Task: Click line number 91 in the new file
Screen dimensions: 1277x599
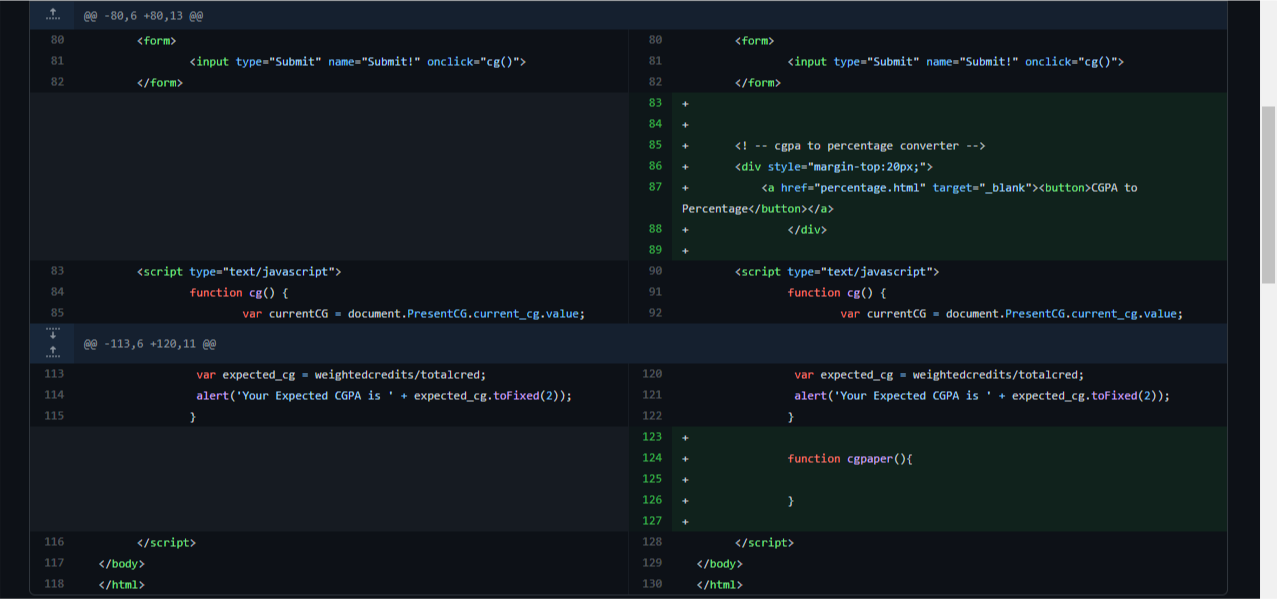Action: 655,292
